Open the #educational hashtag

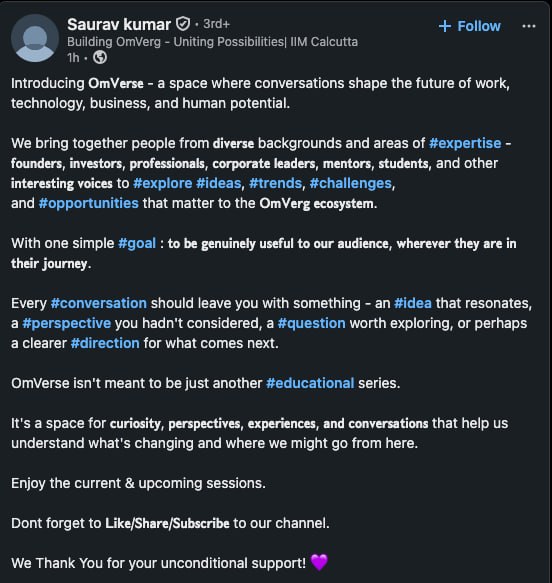coord(310,383)
